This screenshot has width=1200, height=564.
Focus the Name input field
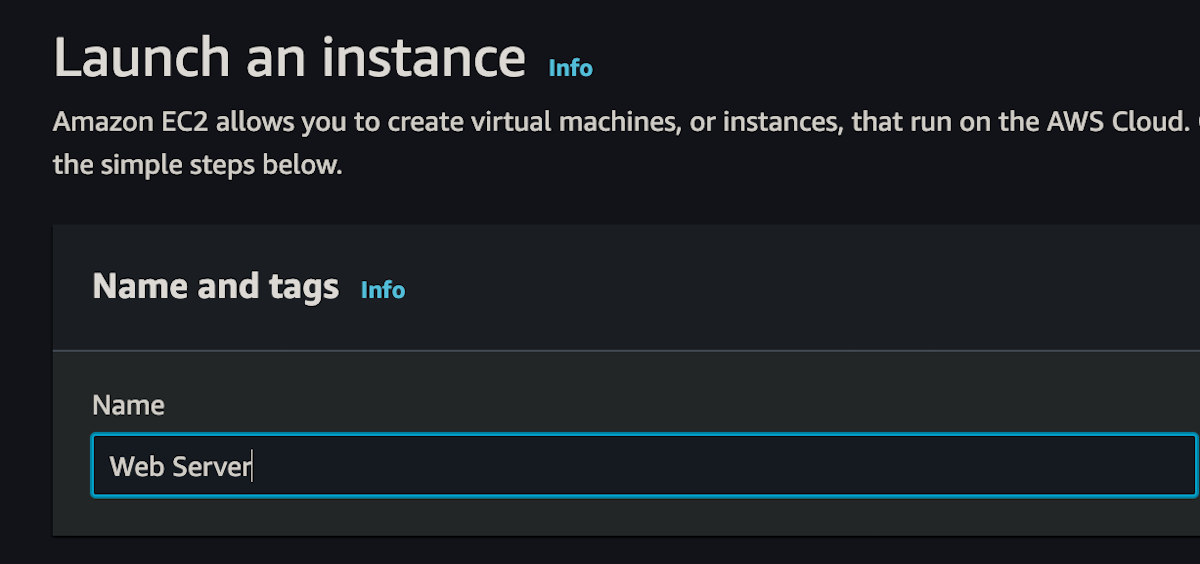point(644,465)
